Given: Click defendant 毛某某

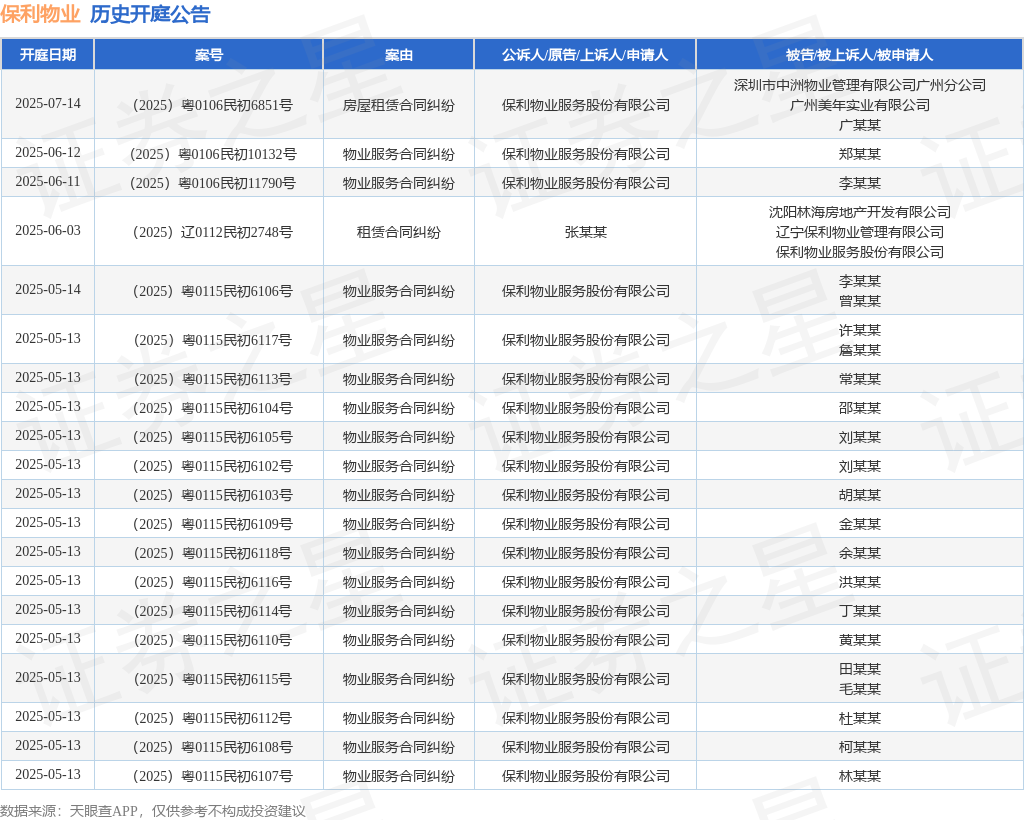Looking at the screenshot, I should (x=859, y=689).
